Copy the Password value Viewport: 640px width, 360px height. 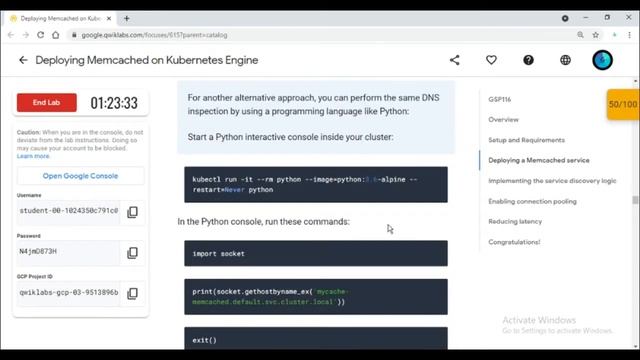tap(132, 253)
